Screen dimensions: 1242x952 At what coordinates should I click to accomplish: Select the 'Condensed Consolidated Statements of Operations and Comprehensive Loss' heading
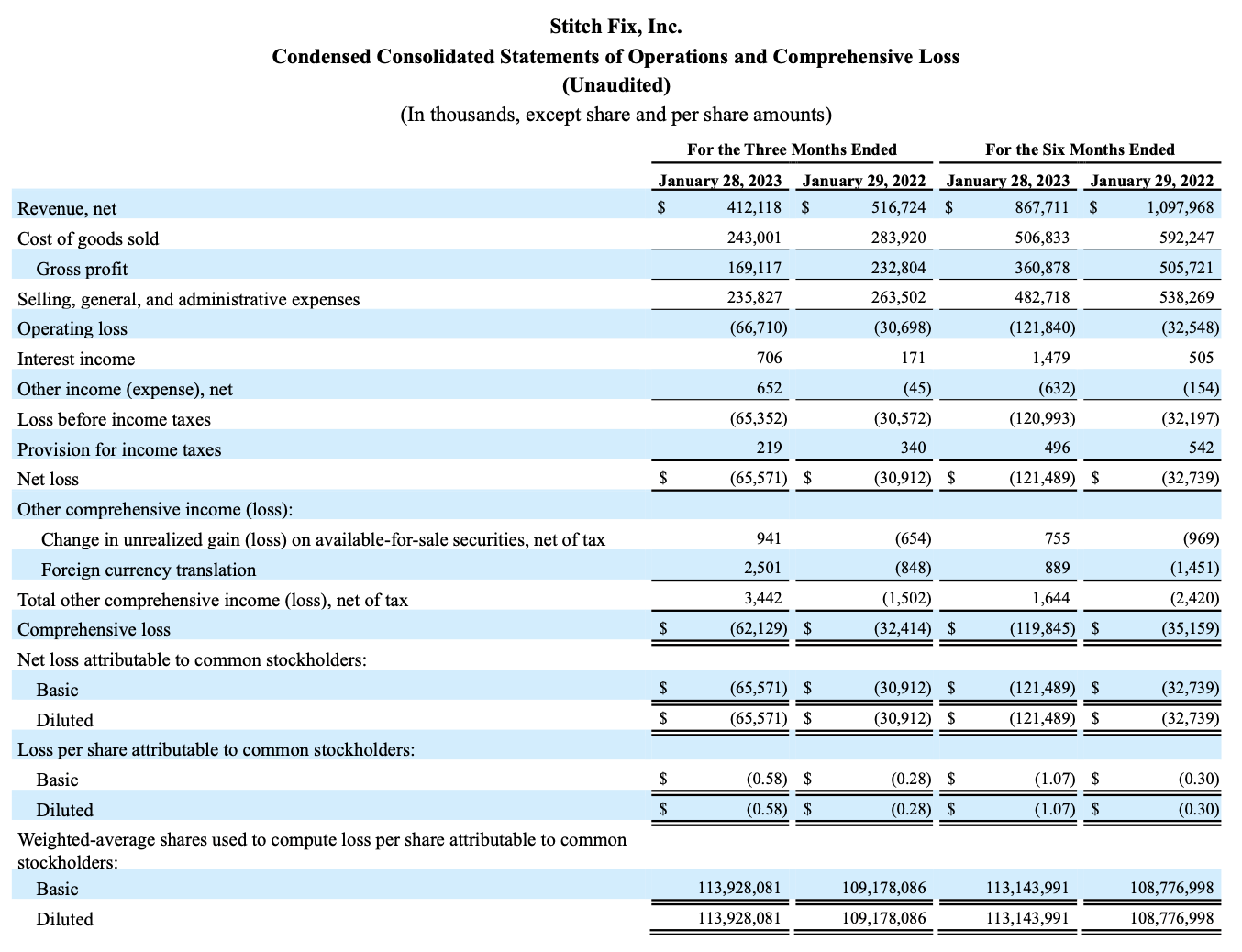[615, 56]
